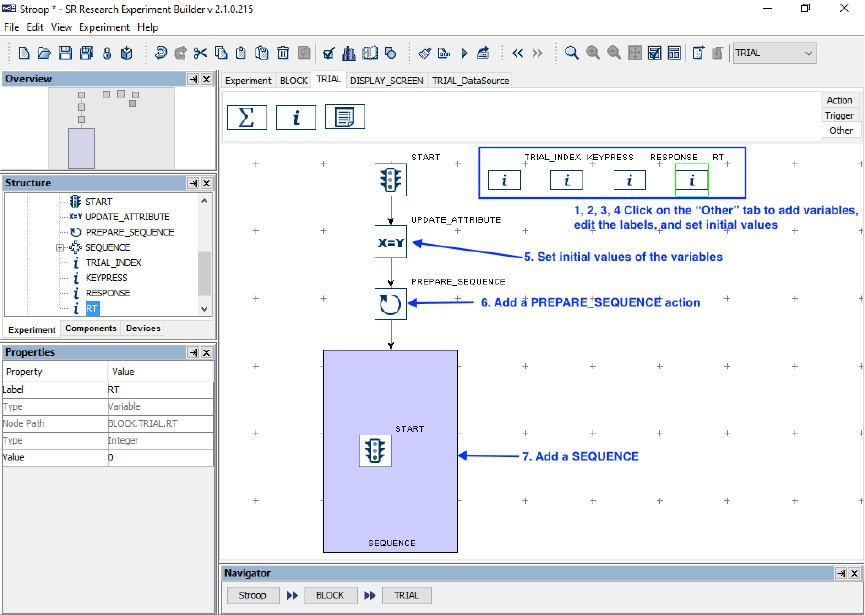Switch to the BLOCK workspace tab
The width and height of the screenshot is (865, 615).
293,81
